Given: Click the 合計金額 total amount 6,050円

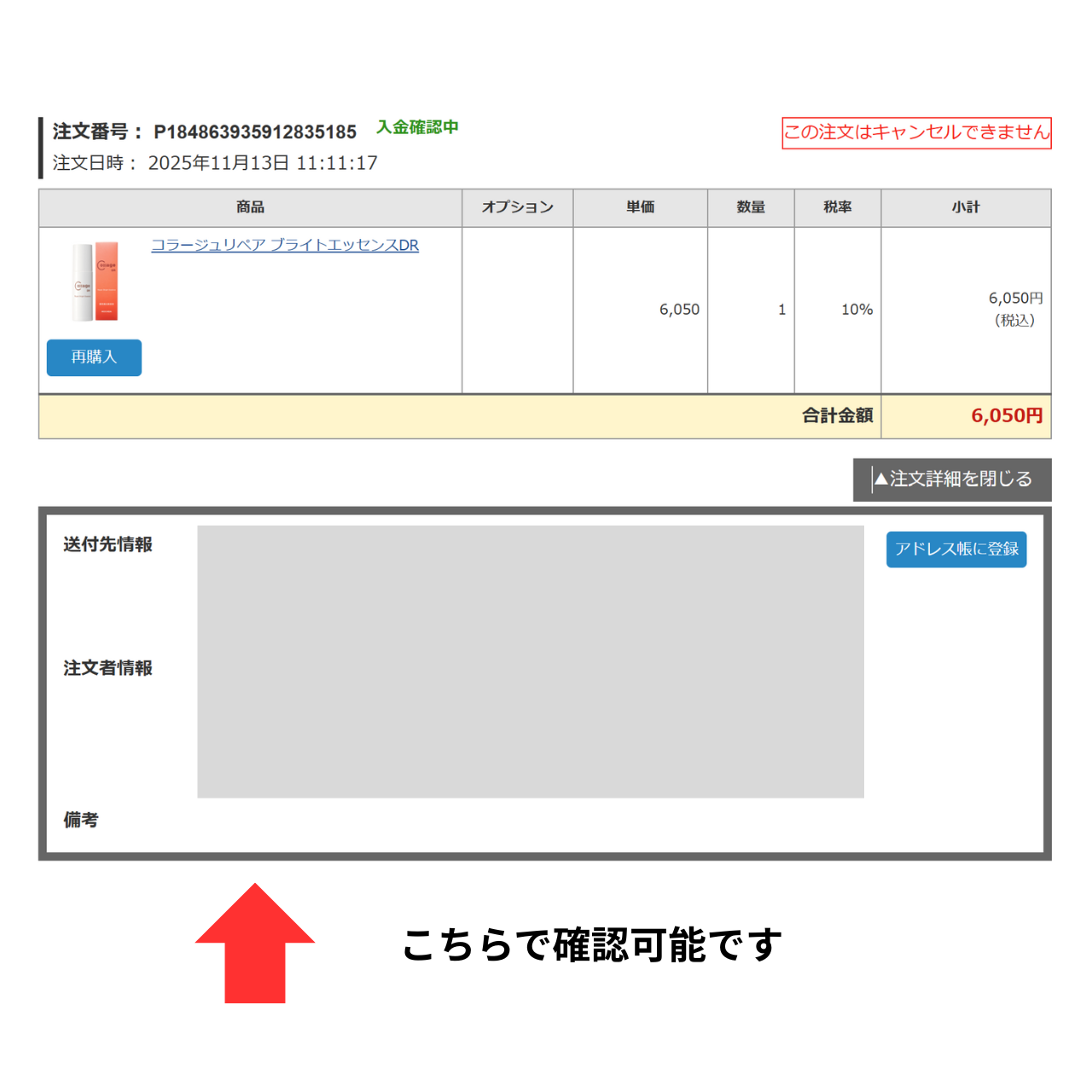Looking at the screenshot, I should (1008, 416).
